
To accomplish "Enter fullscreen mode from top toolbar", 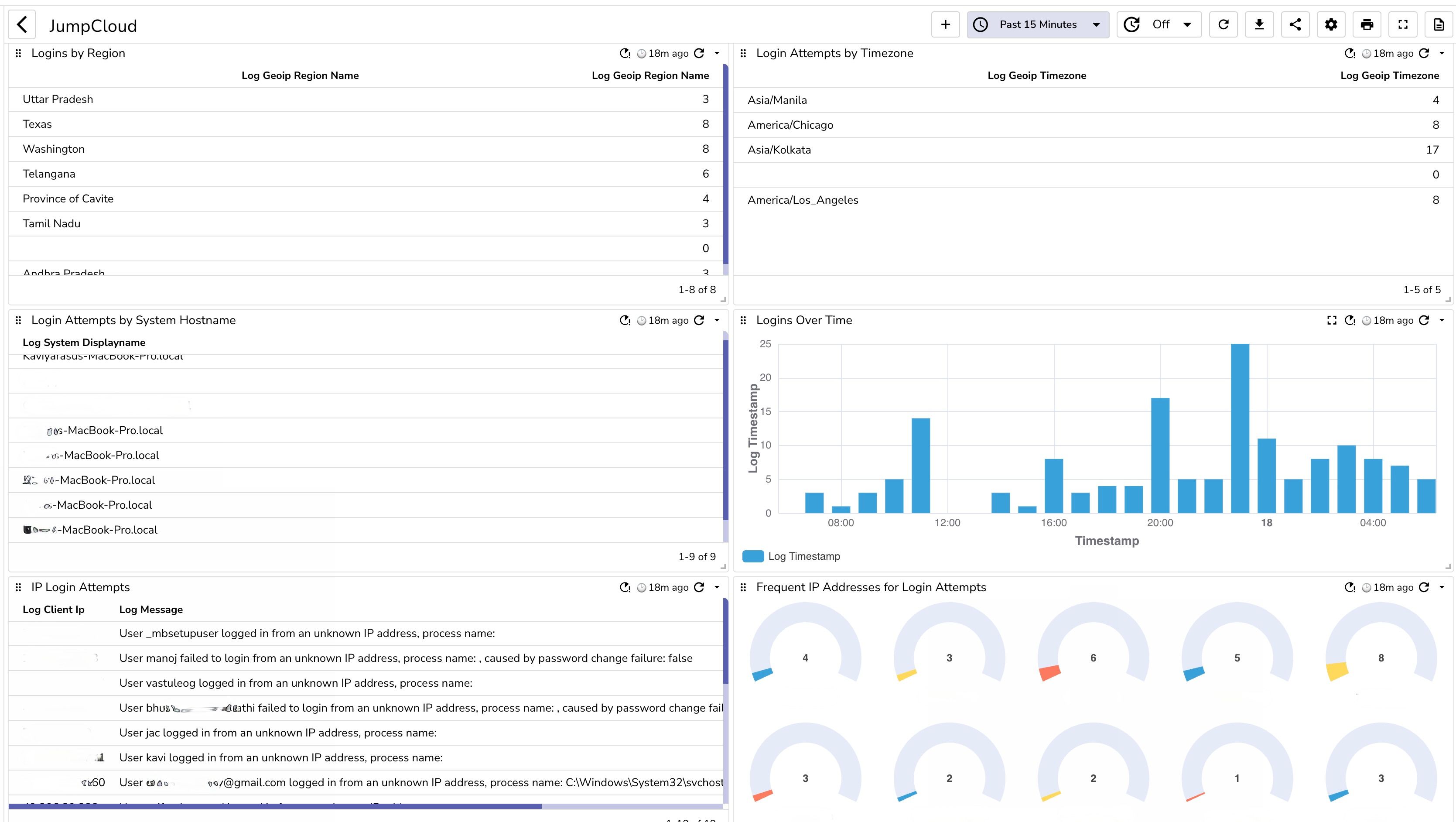I will pyautogui.click(x=1403, y=24).
